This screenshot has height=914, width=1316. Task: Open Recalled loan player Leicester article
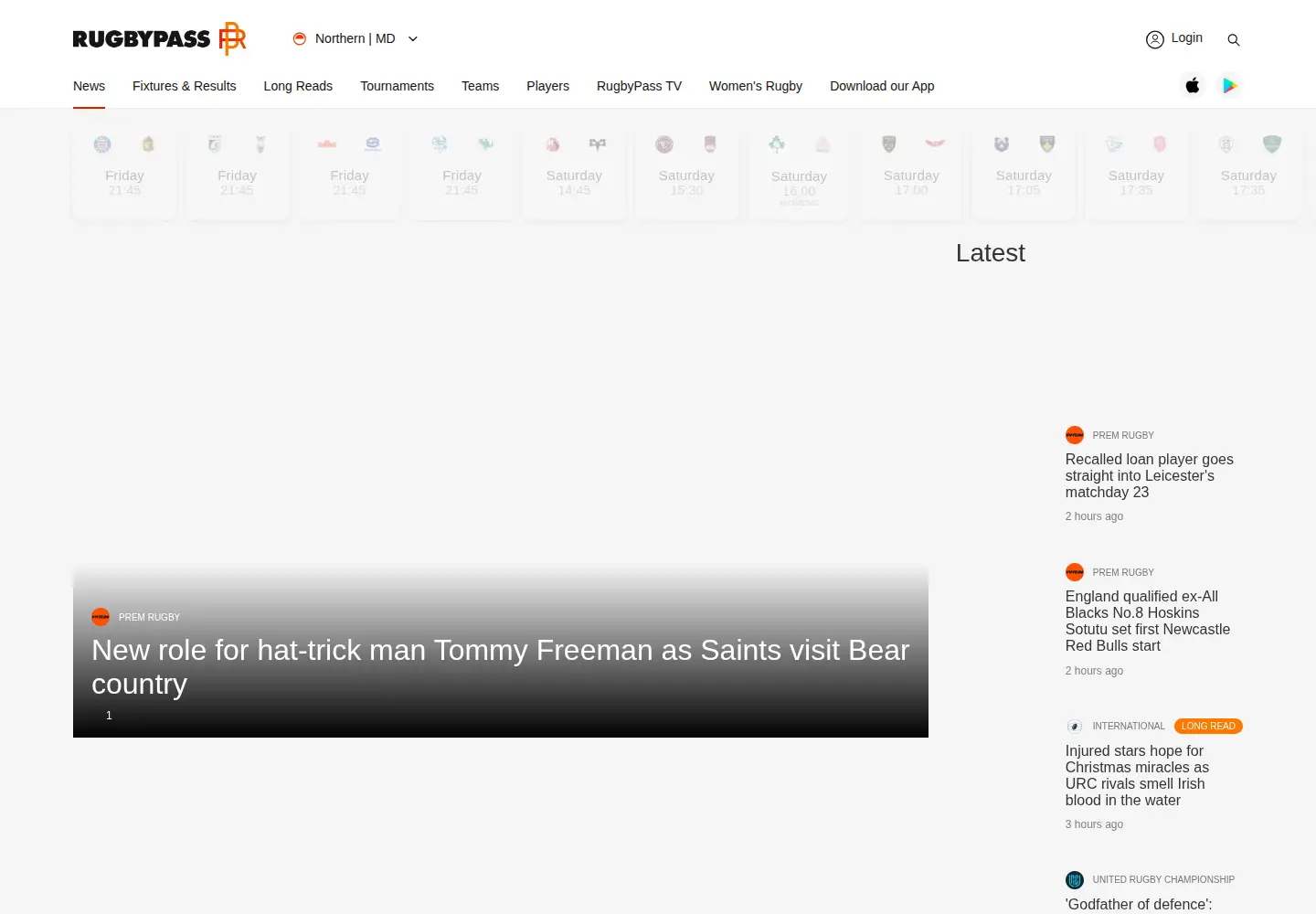click(1149, 475)
